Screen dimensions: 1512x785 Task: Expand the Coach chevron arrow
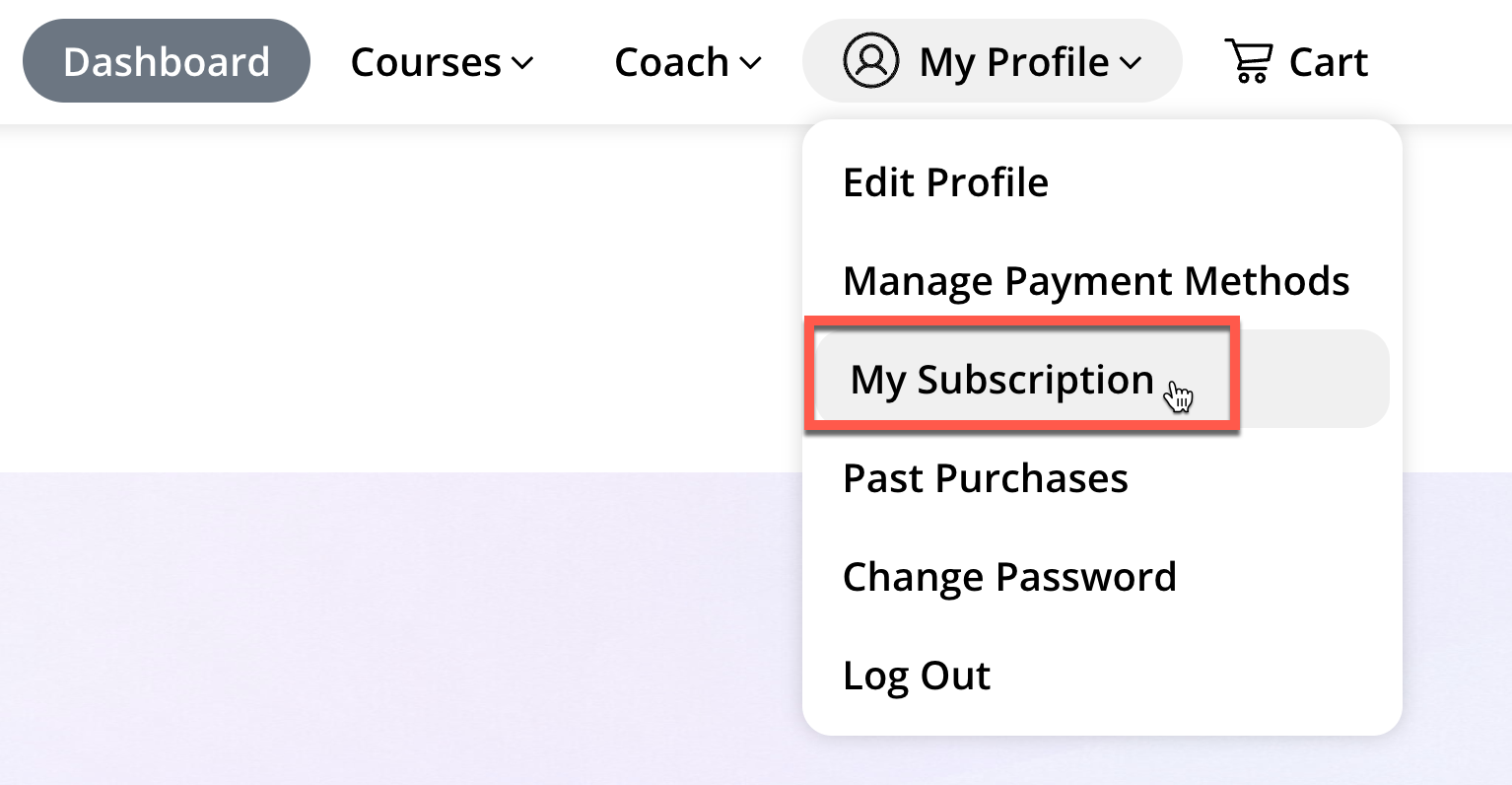[x=751, y=63]
